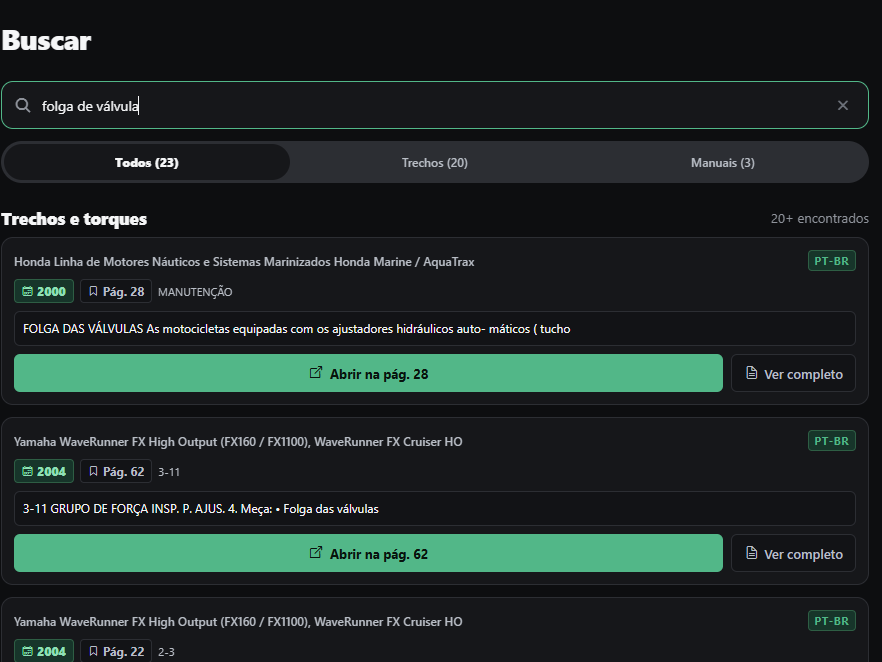Click Pág. 28 bookmark badge
Image resolution: width=882 pixels, height=662 pixels.
(116, 291)
